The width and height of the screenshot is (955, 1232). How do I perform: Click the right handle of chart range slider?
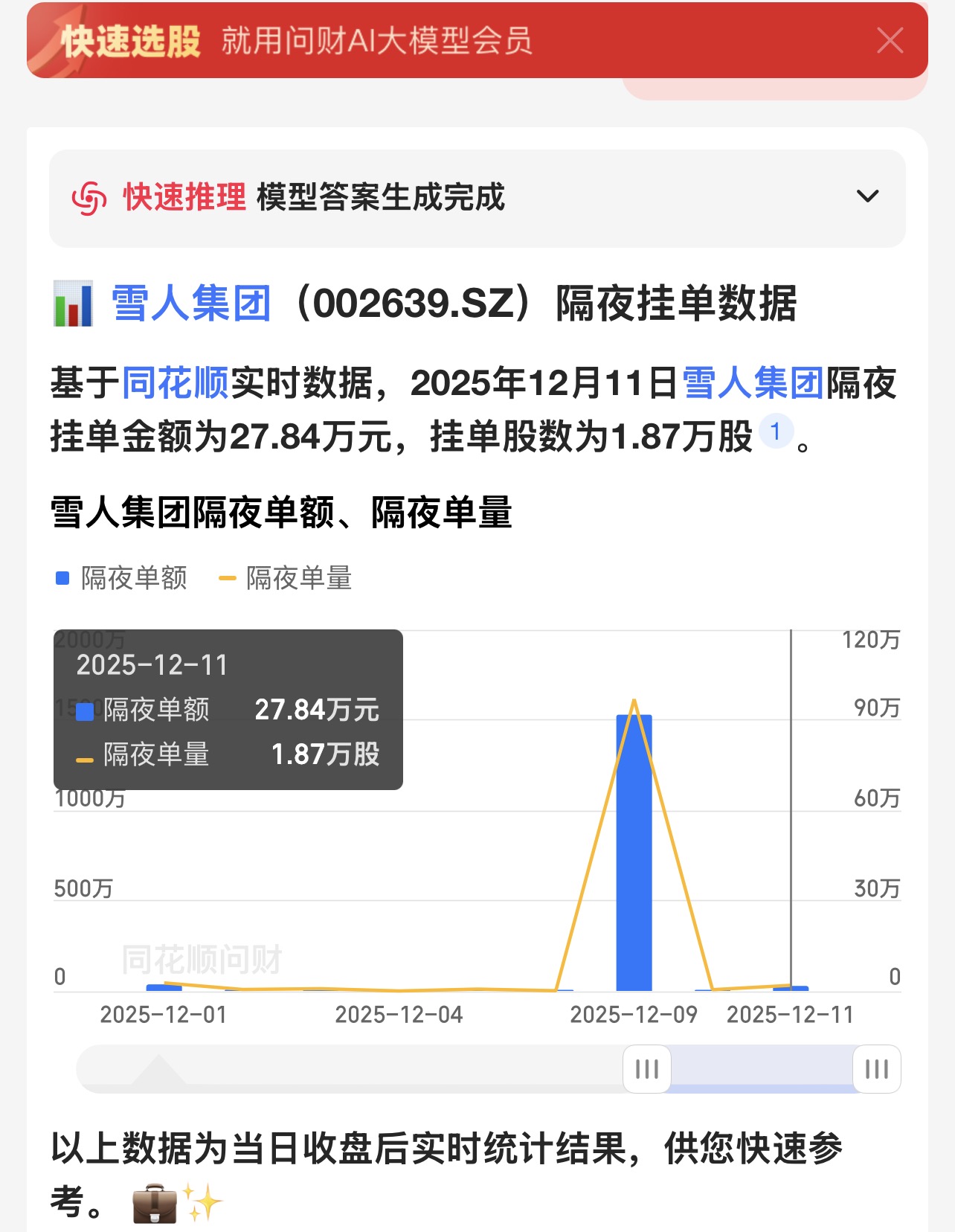click(877, 1069)
